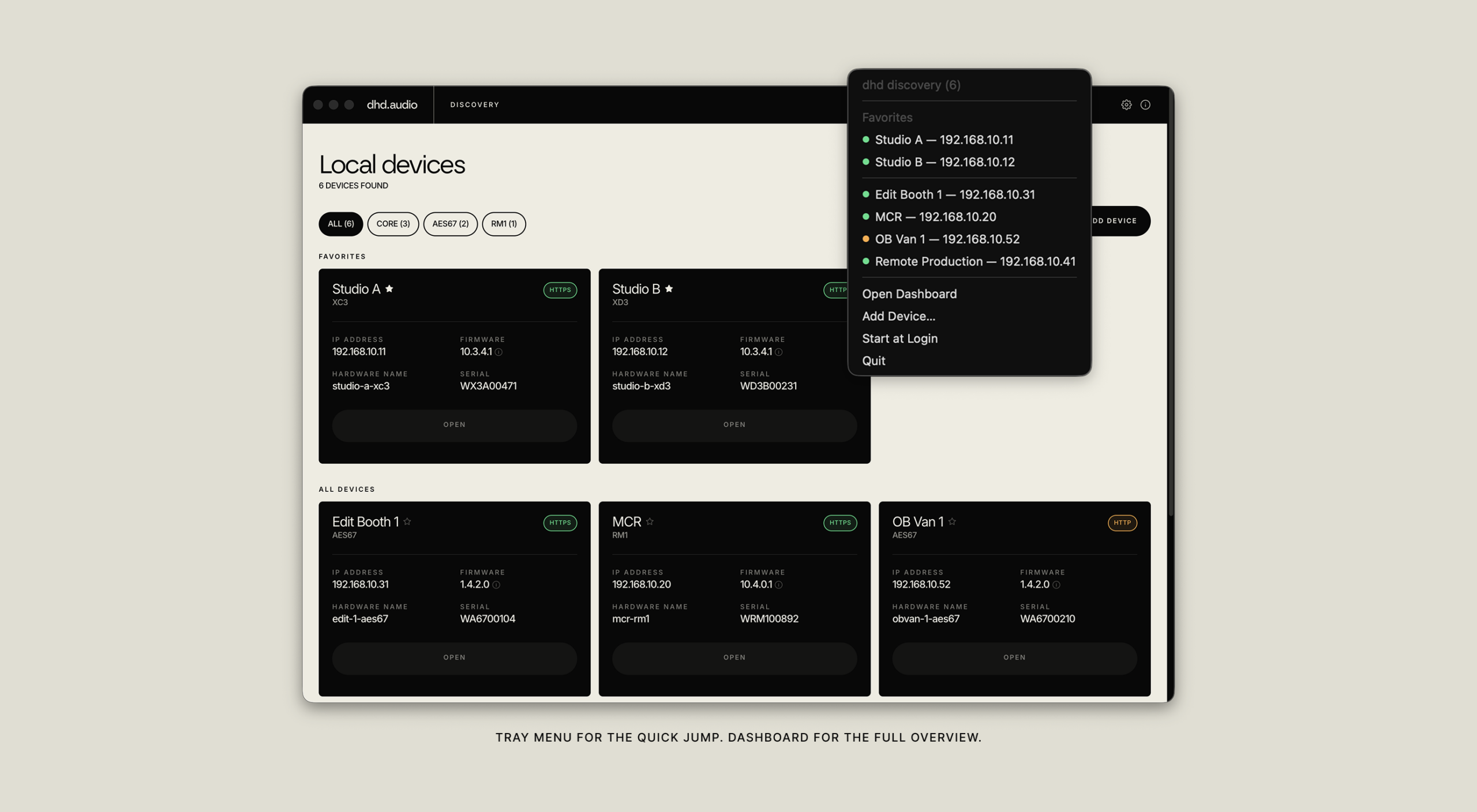Filter list to RM1 (1) devices

click(504, 224)
